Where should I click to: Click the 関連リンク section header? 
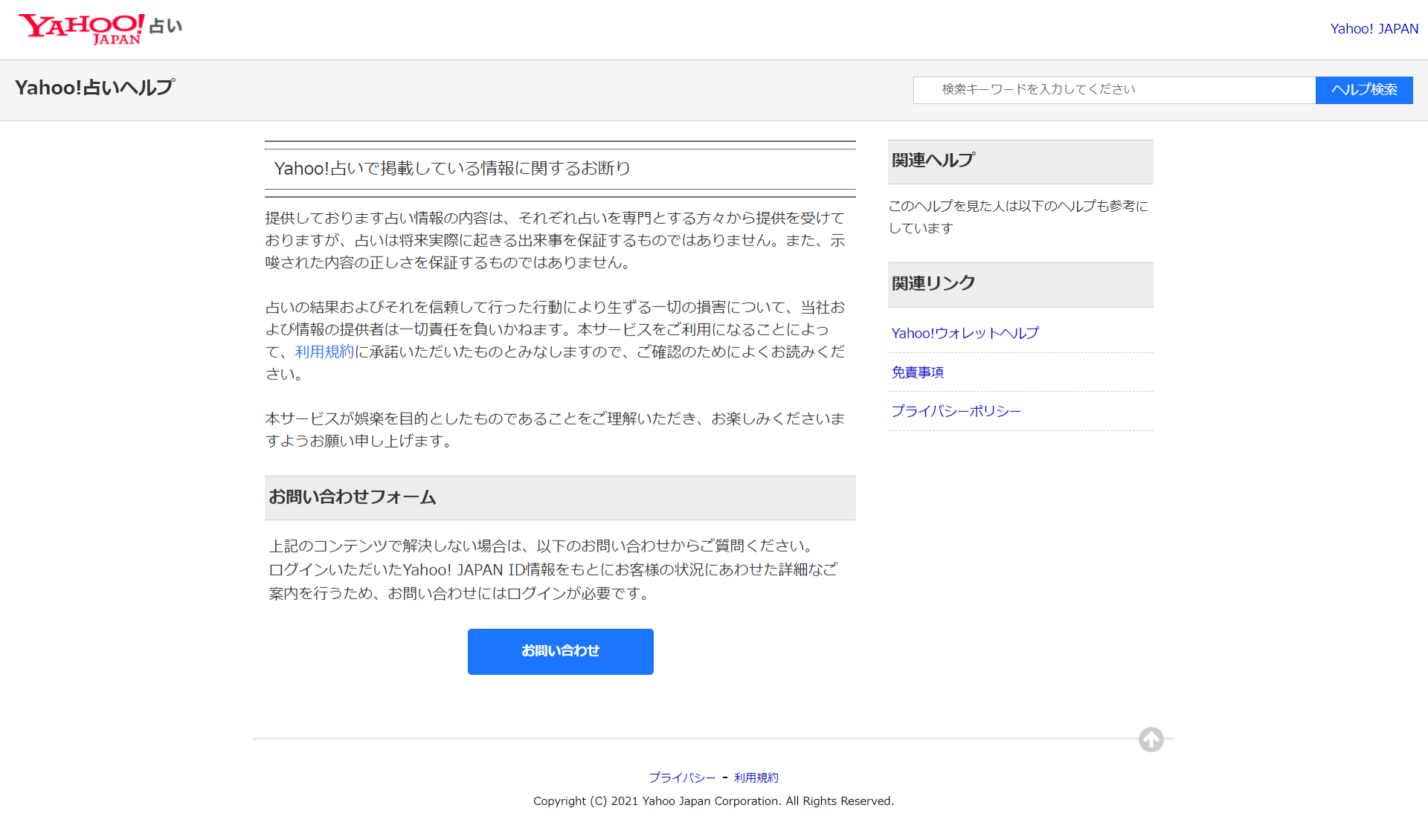pos(933,283)
